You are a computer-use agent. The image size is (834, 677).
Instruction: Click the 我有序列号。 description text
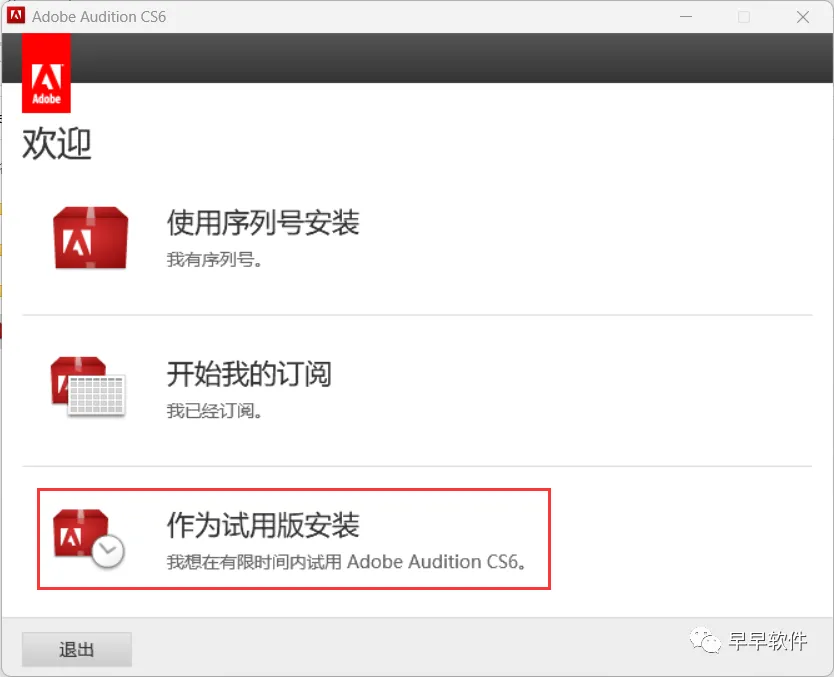click(214, 260)
